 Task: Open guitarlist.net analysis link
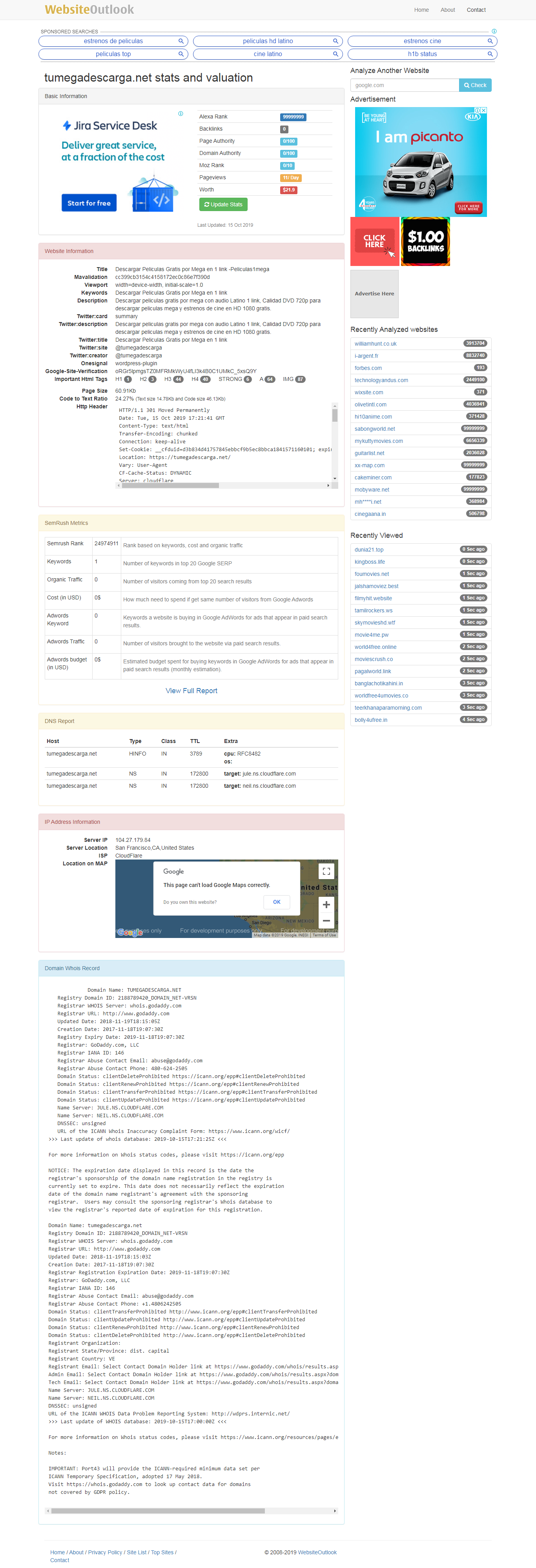point(369,453)
